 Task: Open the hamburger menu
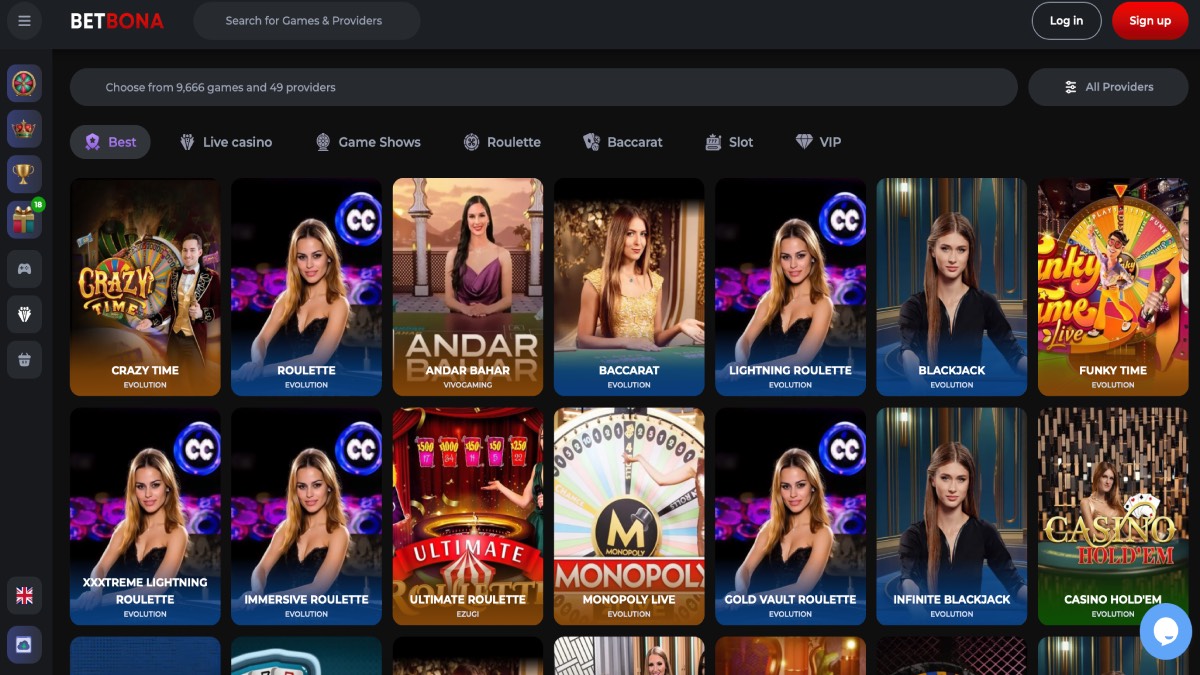click(24, 21)
